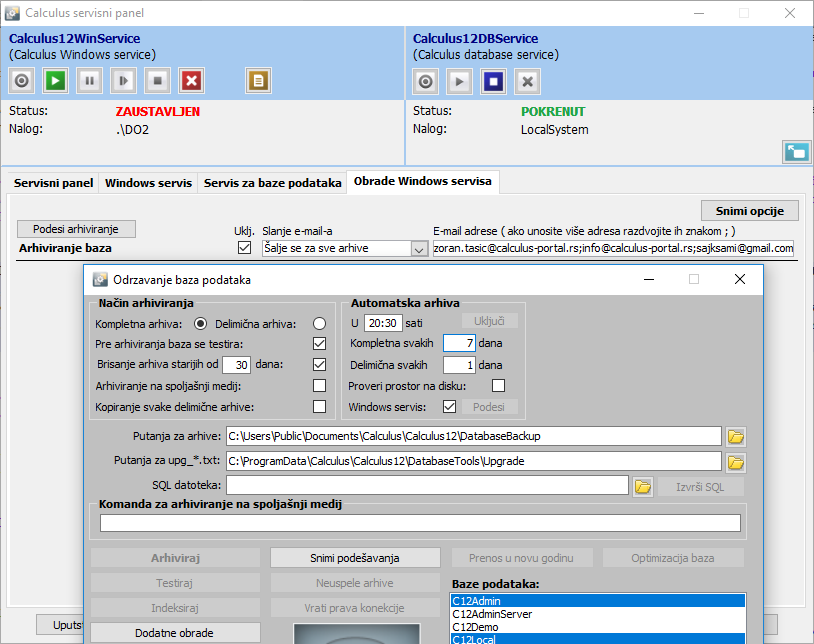Toggle Proveri prostor na disku checkbox
The height and width of the screenshot is (644, 814).
498,385
